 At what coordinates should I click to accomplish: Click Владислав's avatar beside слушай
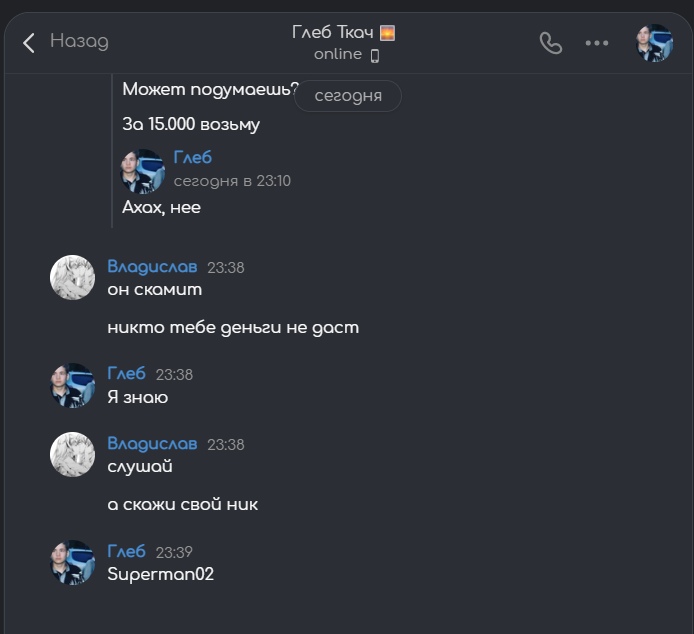tap(72, 454)
